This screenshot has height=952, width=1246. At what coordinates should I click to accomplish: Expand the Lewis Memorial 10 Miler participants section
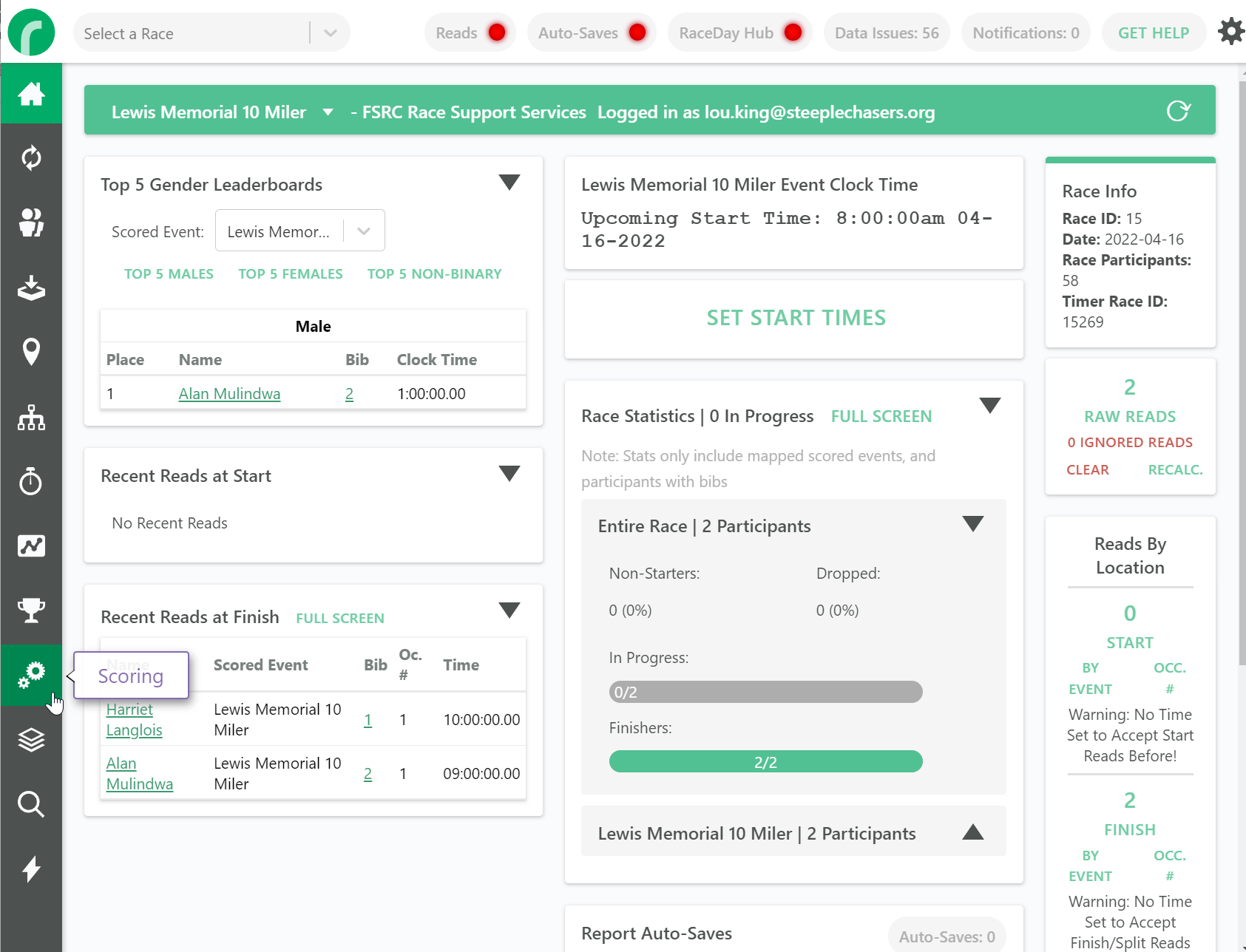(973, 832)
